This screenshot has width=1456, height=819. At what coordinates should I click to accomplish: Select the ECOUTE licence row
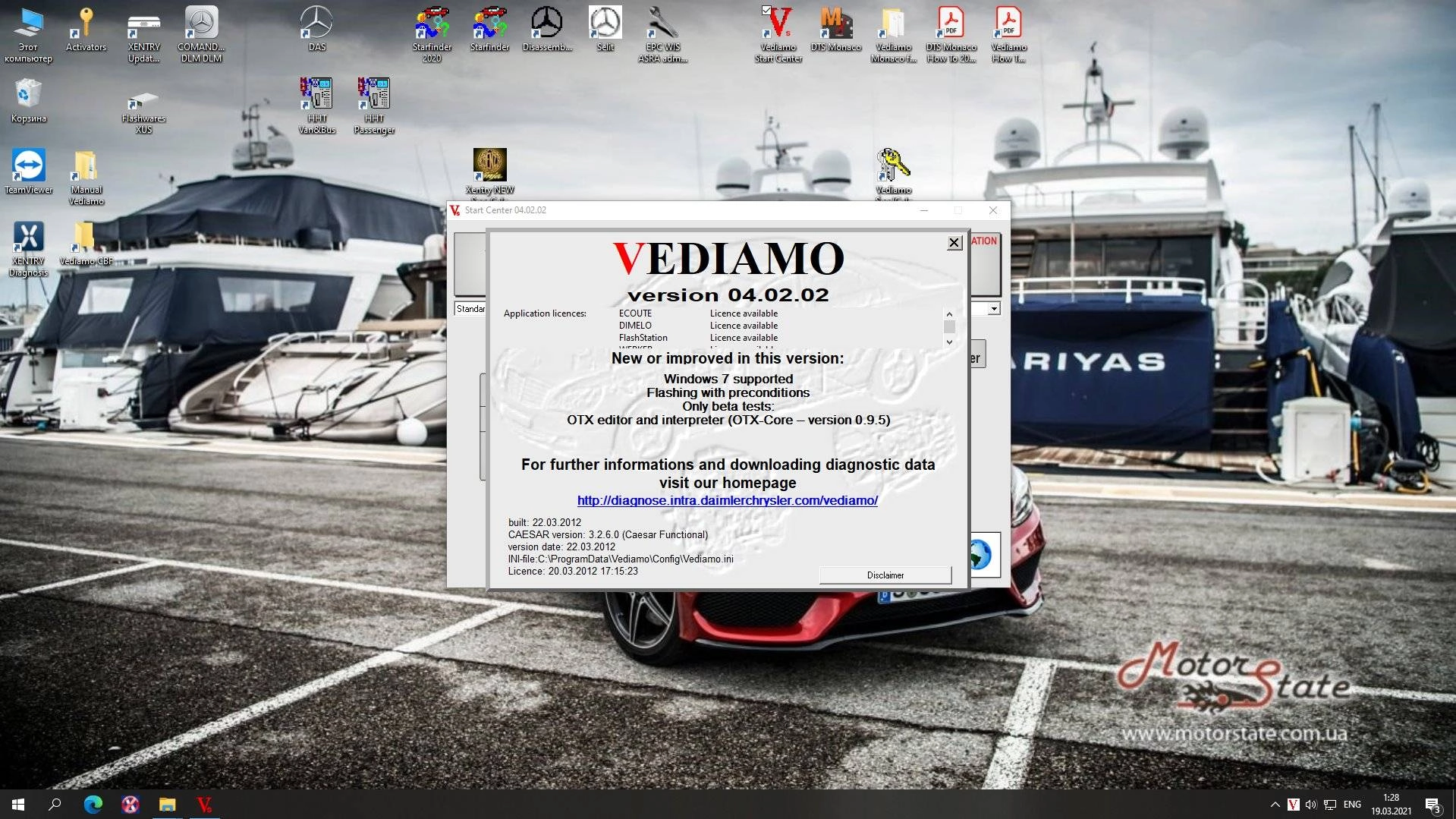pyautogui.click(x=698, y=313)
